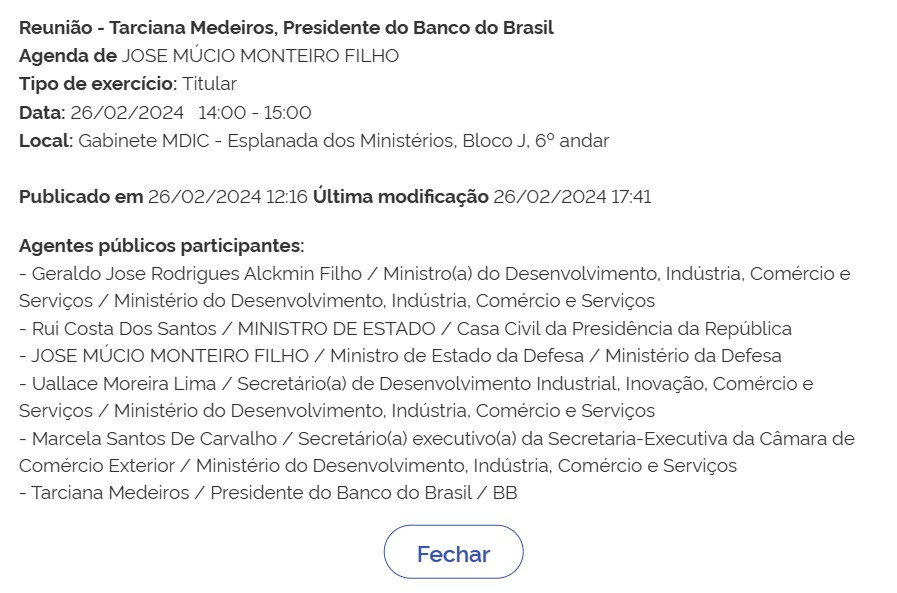The image size is (897, 593).
Task: Click the Agenda de label
Action: coord(68,55)
